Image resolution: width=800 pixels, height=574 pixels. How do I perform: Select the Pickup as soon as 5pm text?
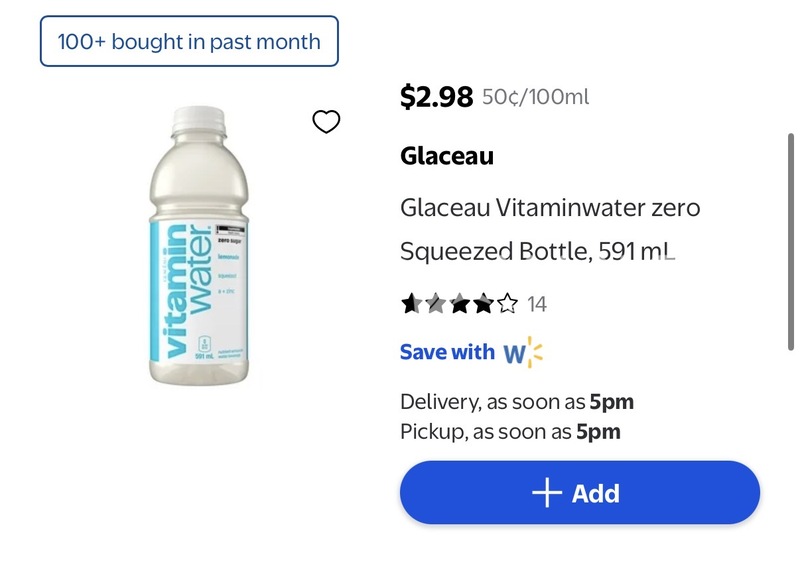point(510,432)
